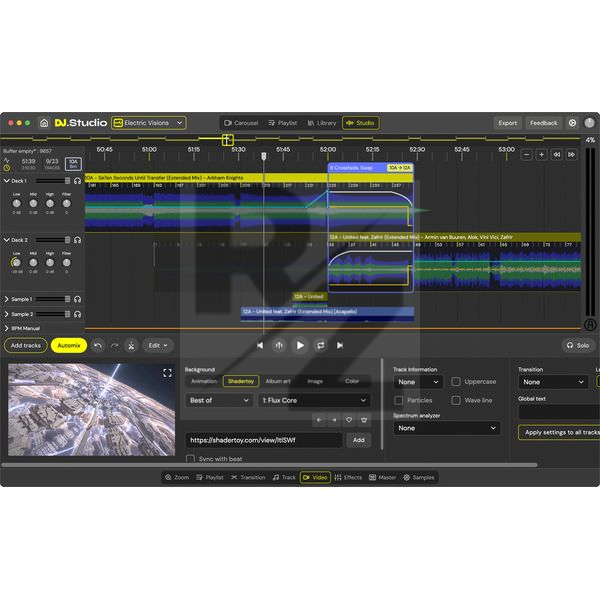Screen dimensions: 600x600
Task: Toggle Deck 2 headphone cue
Action: 78,240
